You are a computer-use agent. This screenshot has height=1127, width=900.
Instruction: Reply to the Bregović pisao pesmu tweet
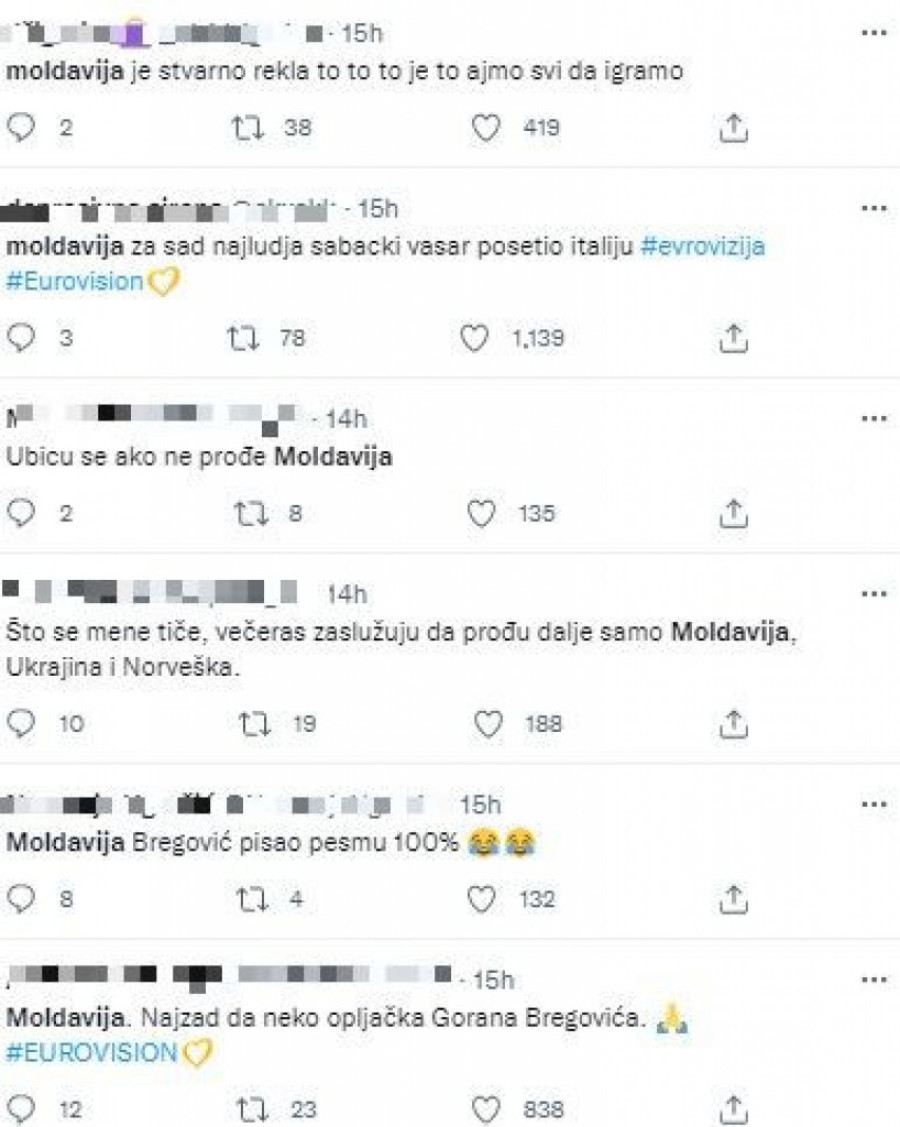coord(21,898)
